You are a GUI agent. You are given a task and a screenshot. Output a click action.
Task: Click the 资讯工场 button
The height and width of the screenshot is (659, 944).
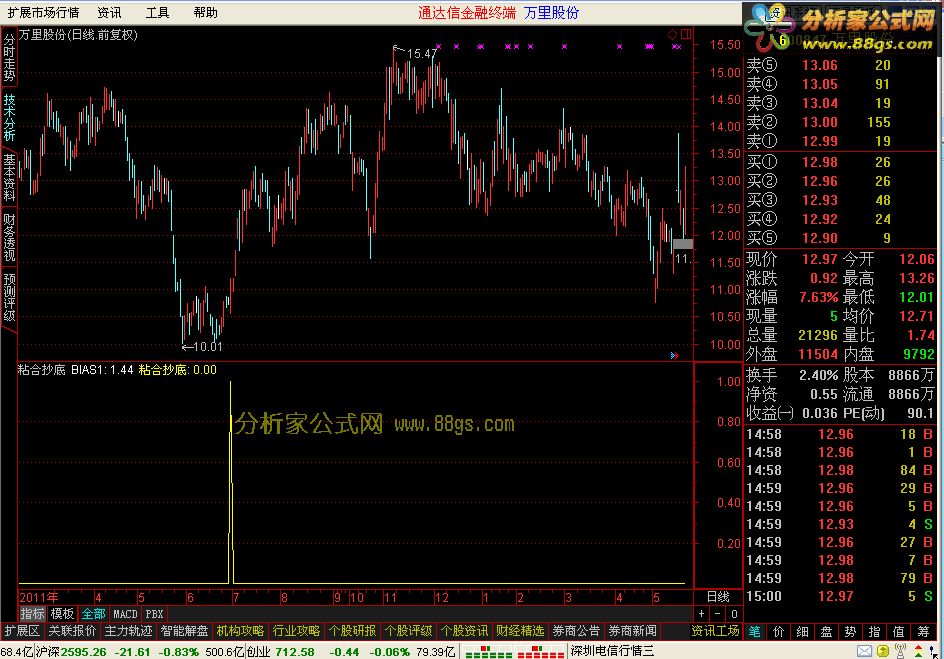point(715,631)
